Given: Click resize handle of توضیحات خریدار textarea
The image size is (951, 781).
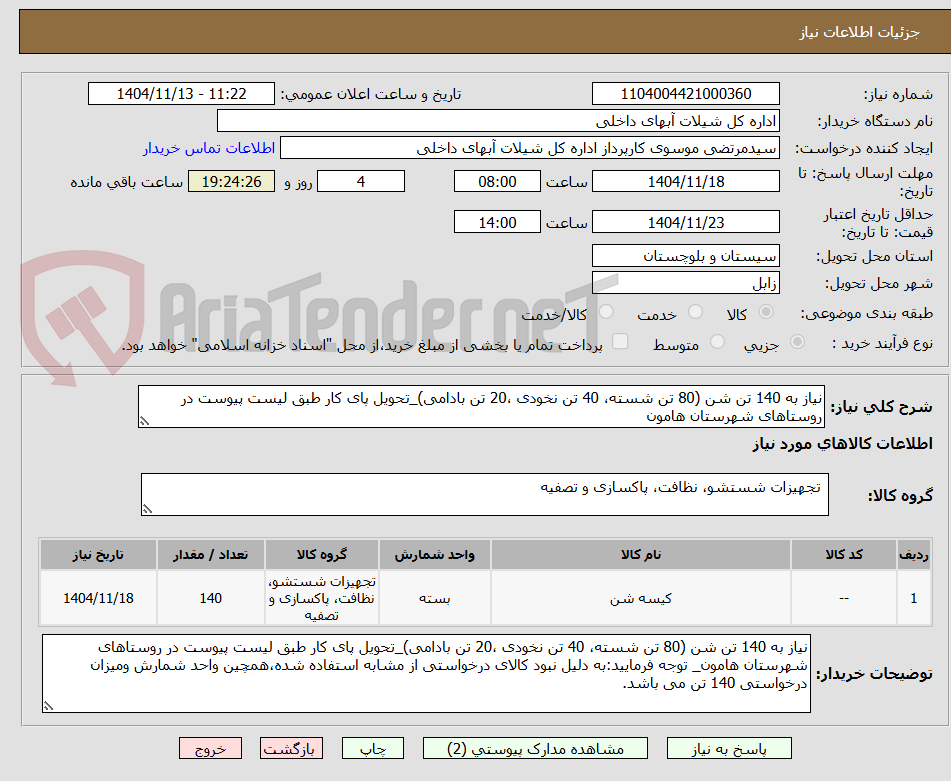Looking at the screenshot, I should tap(48, 706).
